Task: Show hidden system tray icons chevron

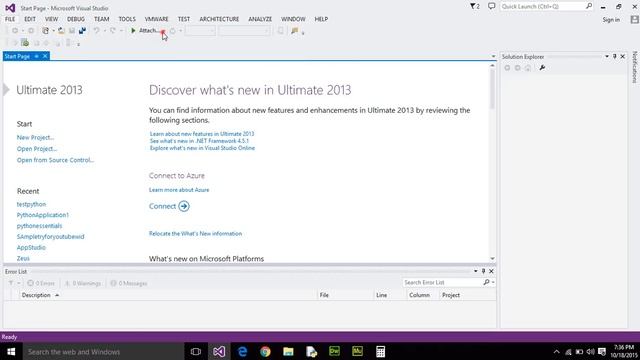Action: 556,351
